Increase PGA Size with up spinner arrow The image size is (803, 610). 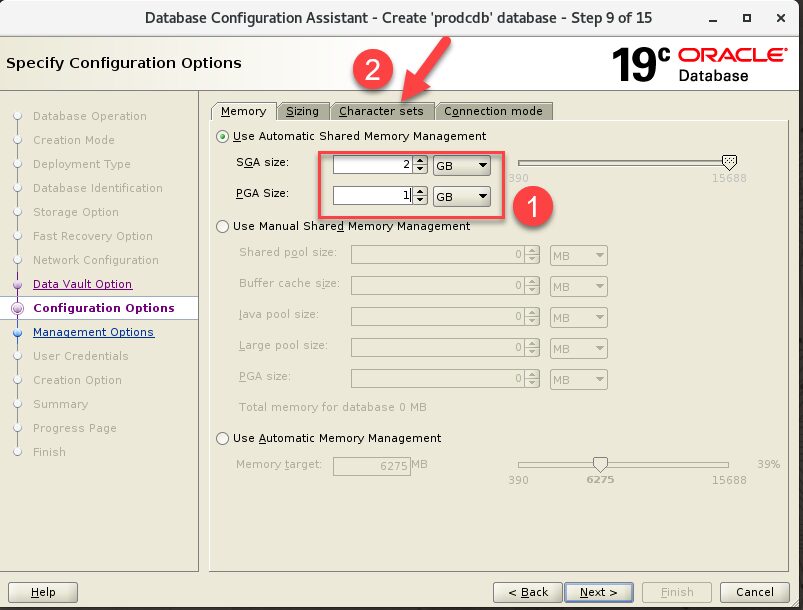point(420,191)
